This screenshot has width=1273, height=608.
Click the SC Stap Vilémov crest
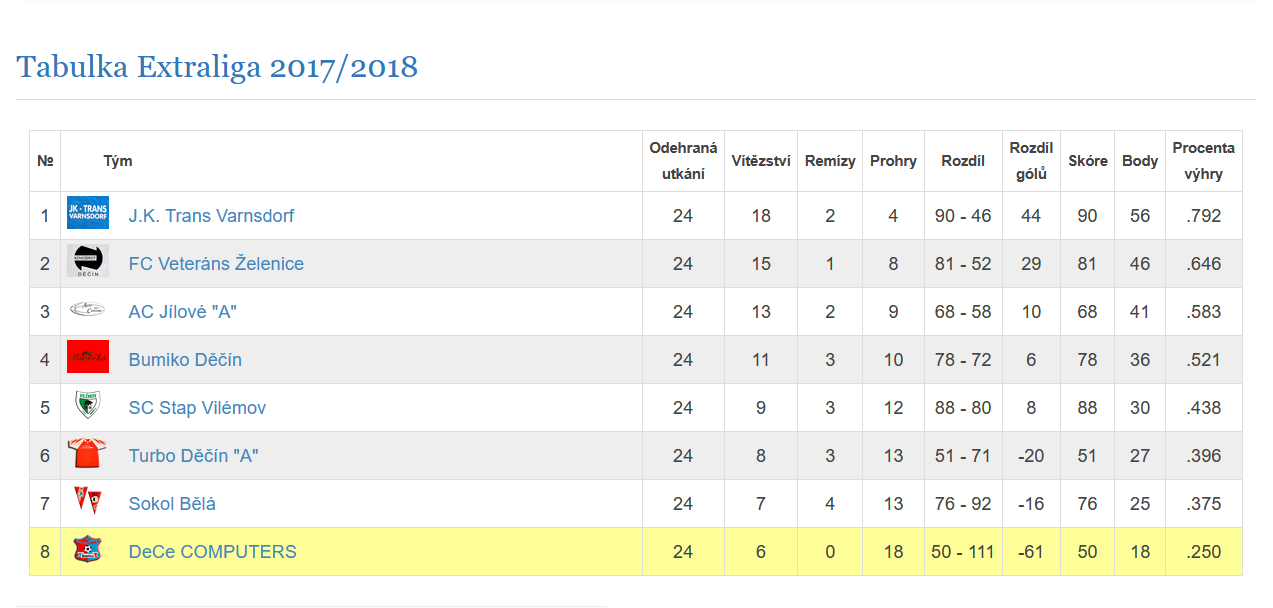[x=88, y=406]
